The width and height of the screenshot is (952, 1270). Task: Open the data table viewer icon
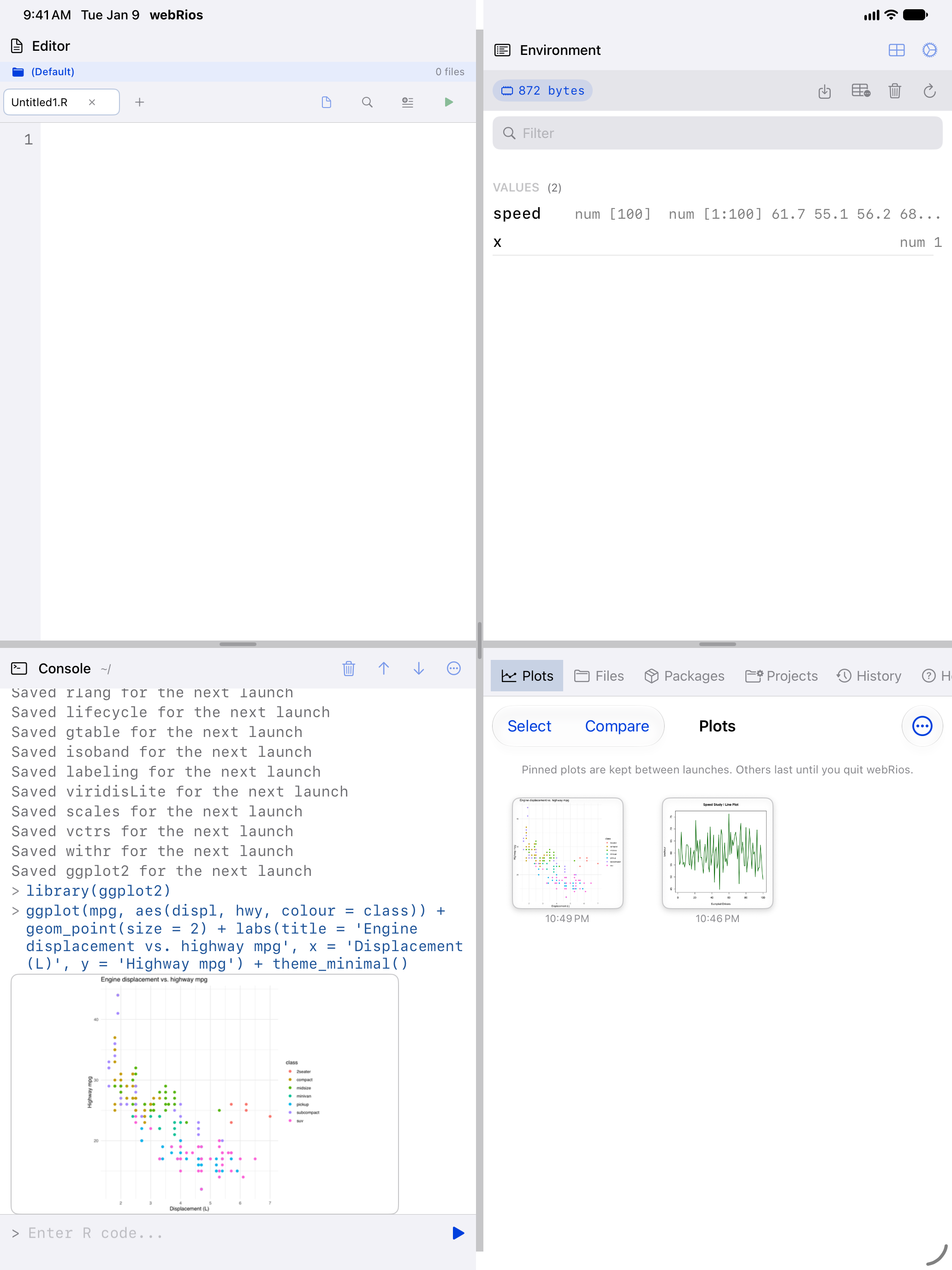(860, 91)
